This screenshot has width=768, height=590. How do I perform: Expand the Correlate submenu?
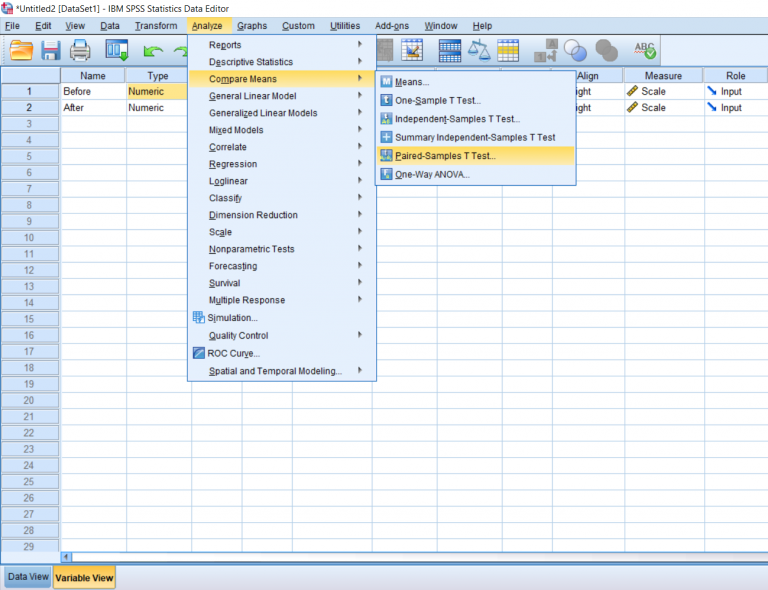(282, 147)
